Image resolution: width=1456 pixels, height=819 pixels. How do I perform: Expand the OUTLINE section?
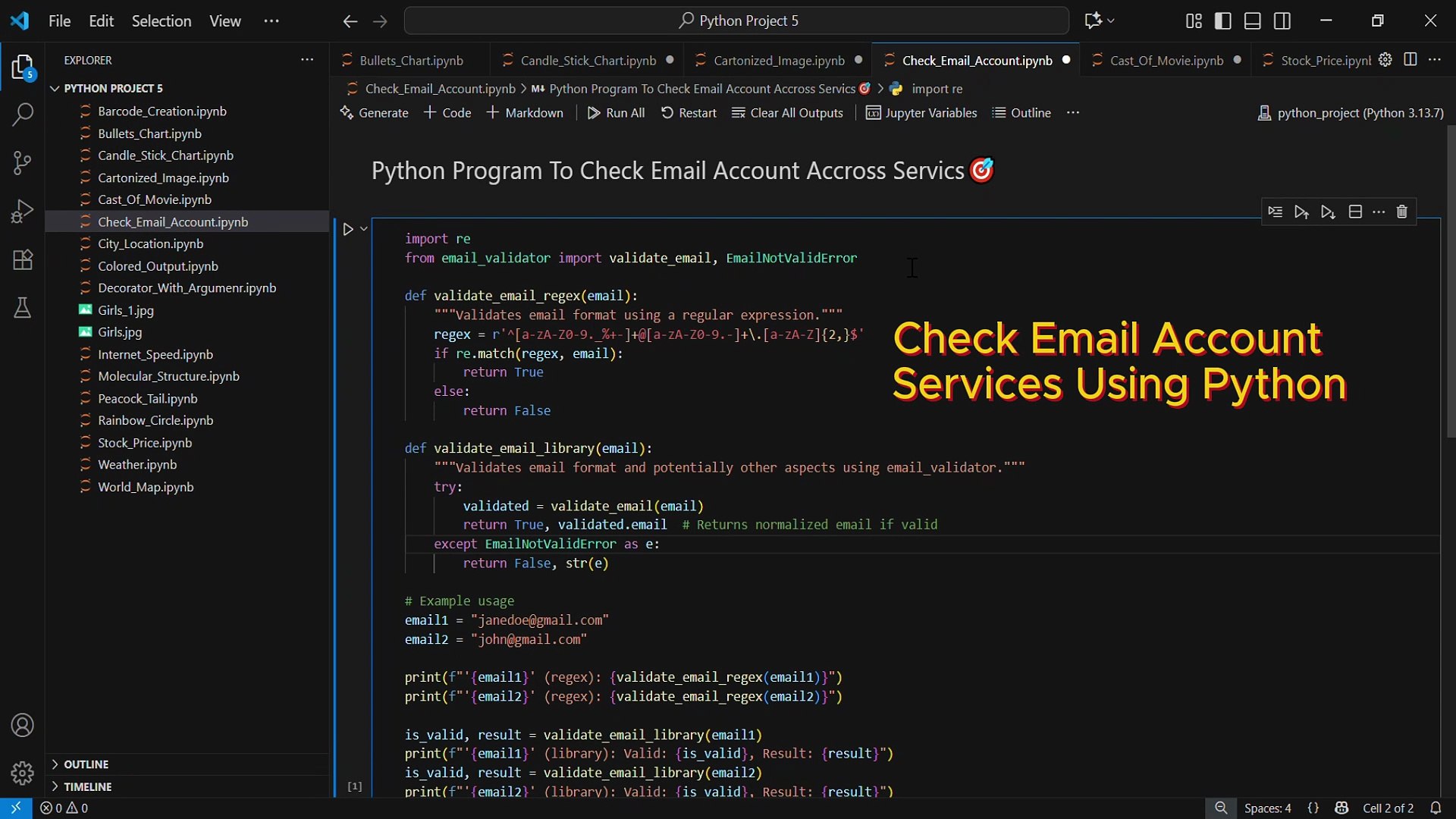pos(86,764)
